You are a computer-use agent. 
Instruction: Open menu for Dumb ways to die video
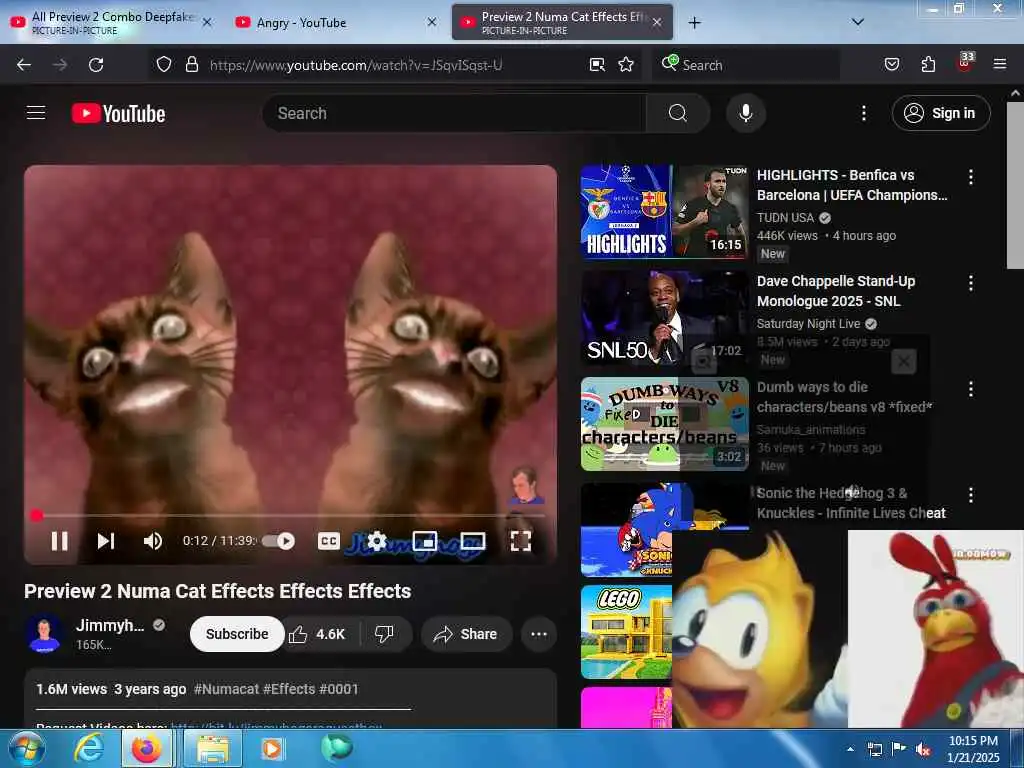970,389
